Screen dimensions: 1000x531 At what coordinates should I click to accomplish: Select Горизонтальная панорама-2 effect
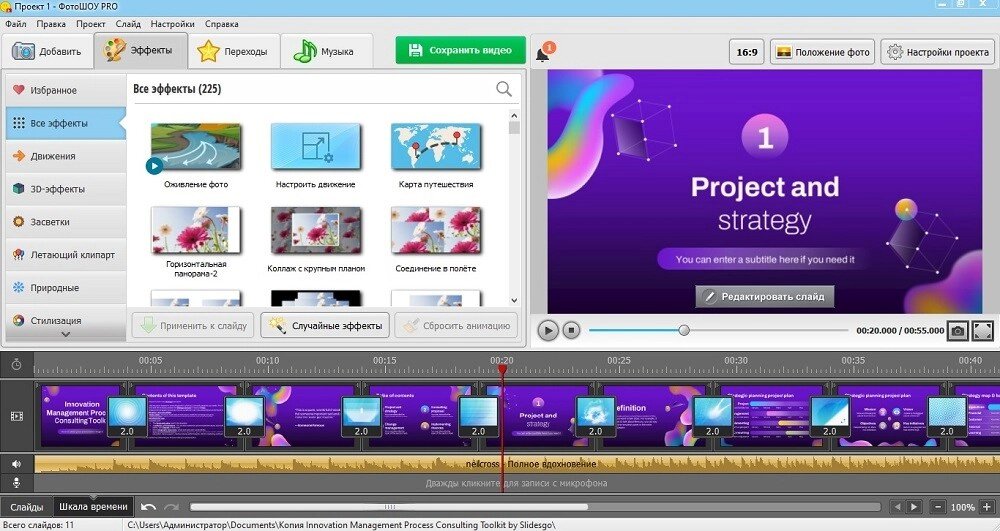[196, 230]
